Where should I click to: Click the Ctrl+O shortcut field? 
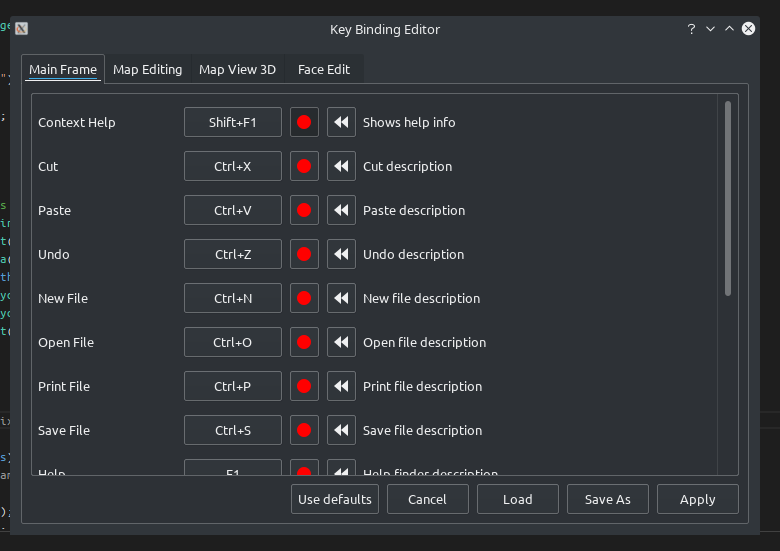coord(233,342)
